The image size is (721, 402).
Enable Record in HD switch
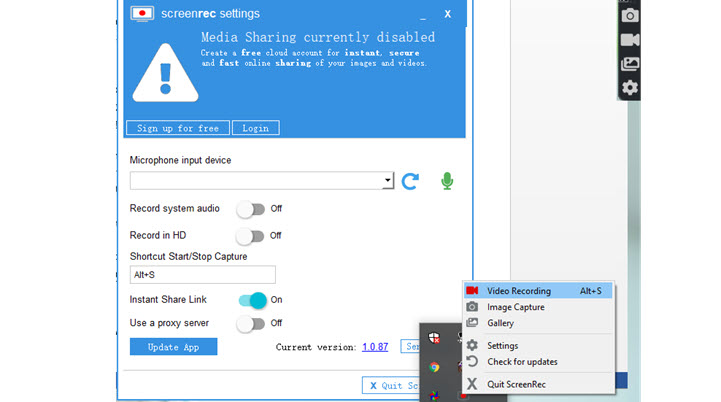(x=251, y=235)
